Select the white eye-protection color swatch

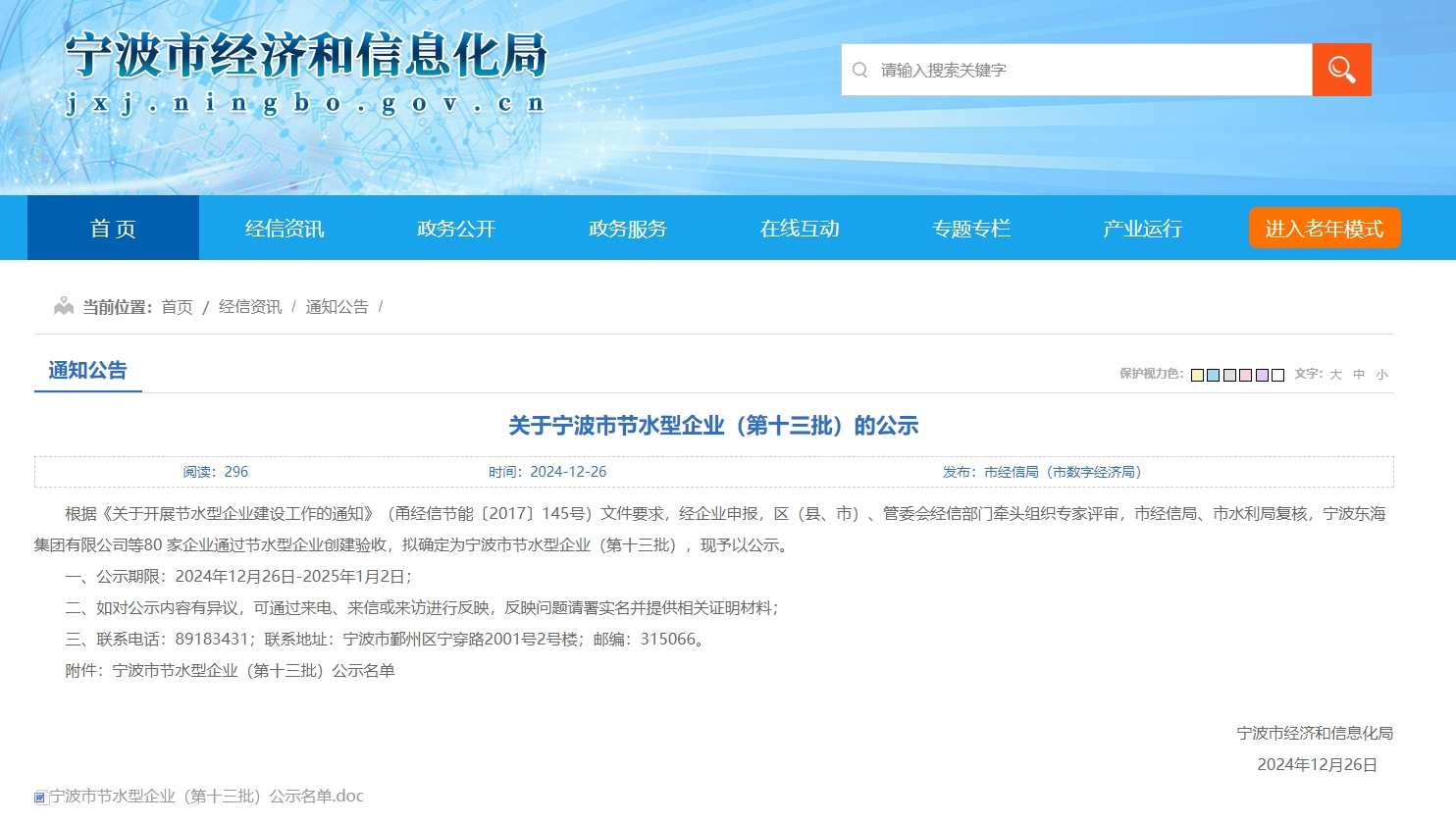pos(1278,375)
